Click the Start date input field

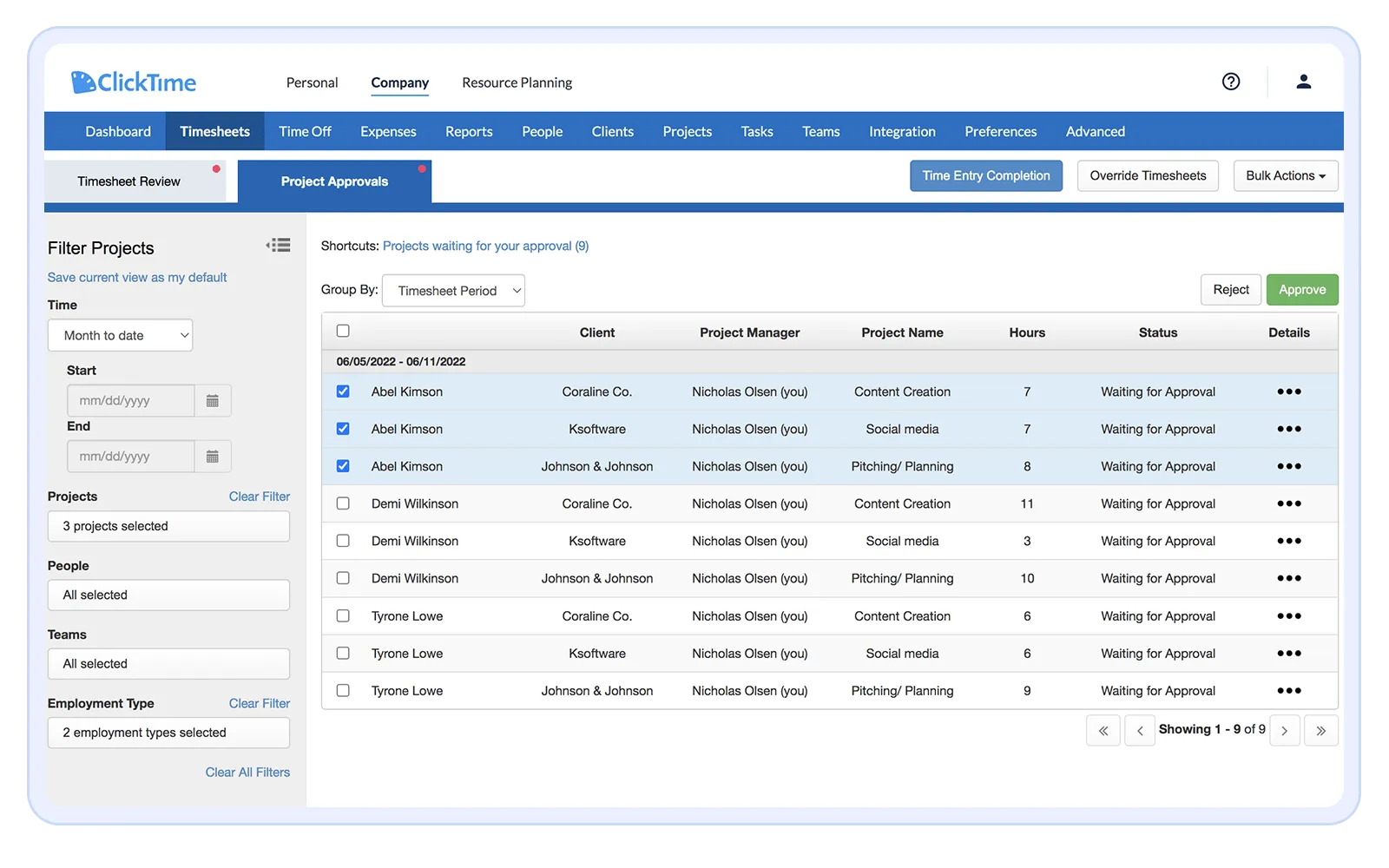131,401
